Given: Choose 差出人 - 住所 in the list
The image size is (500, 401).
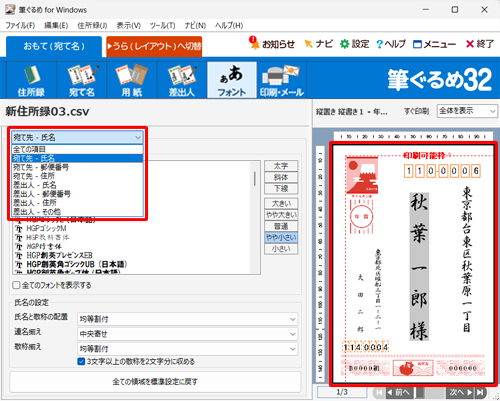Looking at the screenshot, I should (x=77, y=203).
